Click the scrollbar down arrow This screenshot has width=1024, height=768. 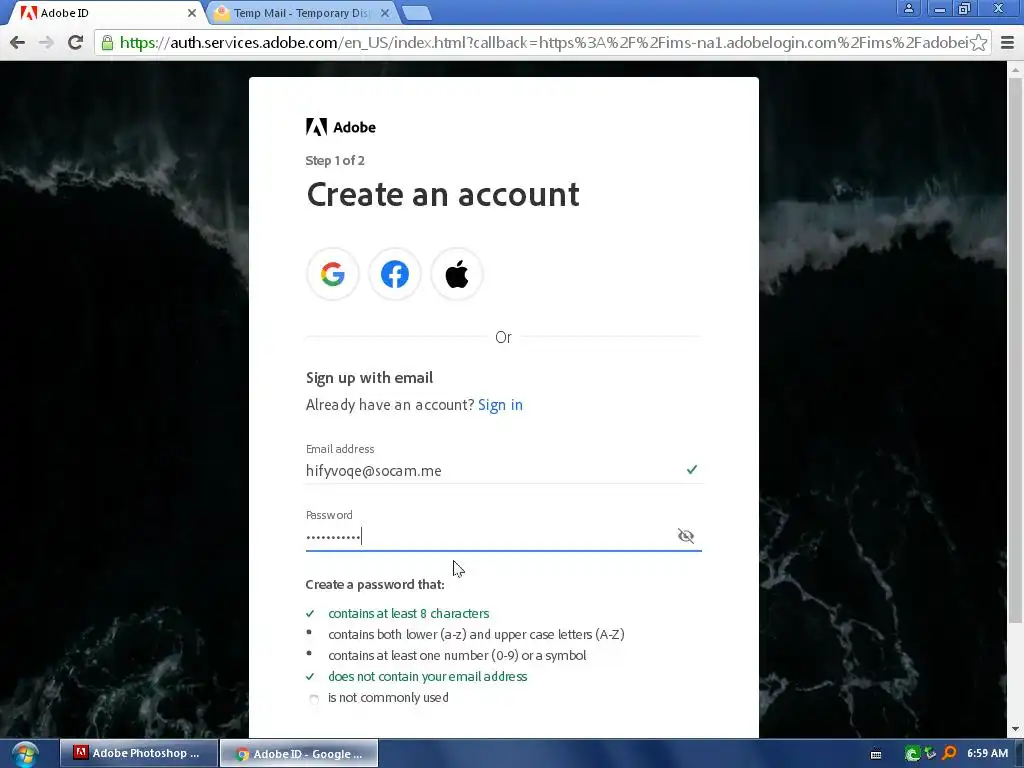[x=1015, y=729]
